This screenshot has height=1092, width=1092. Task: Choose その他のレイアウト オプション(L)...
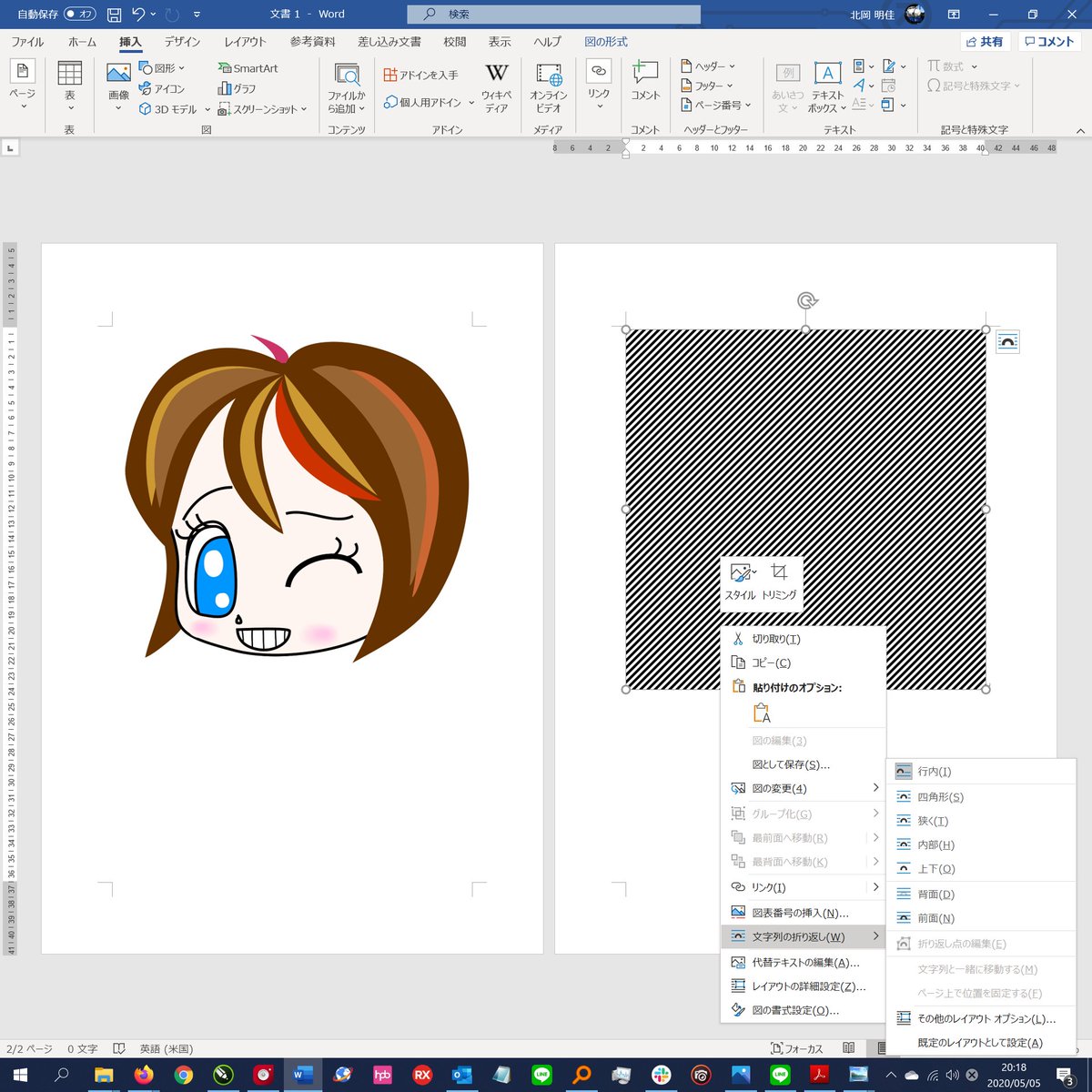click(x=981, y=1019)
